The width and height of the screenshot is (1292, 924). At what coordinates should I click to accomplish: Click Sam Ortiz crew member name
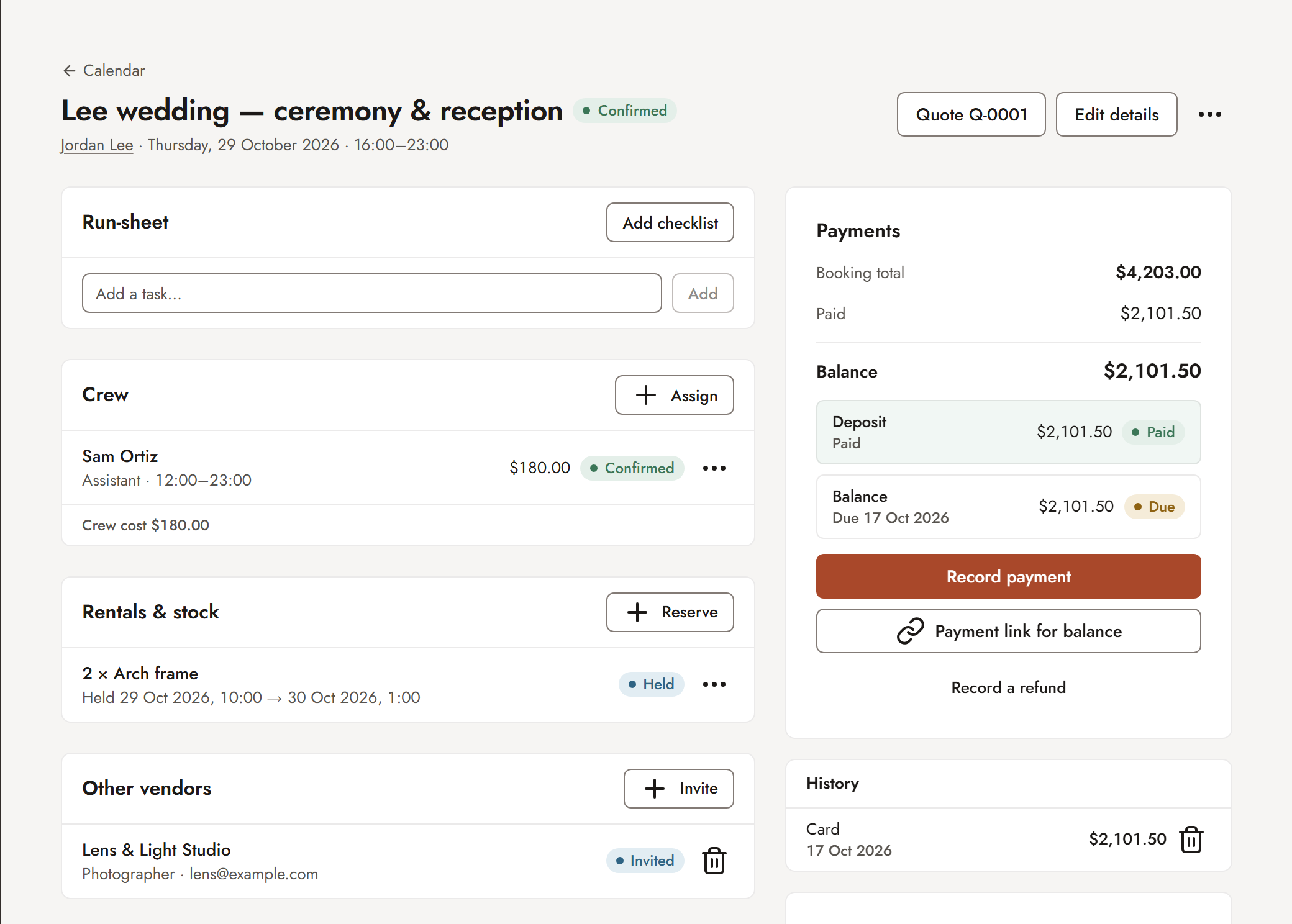coord(120,456)
